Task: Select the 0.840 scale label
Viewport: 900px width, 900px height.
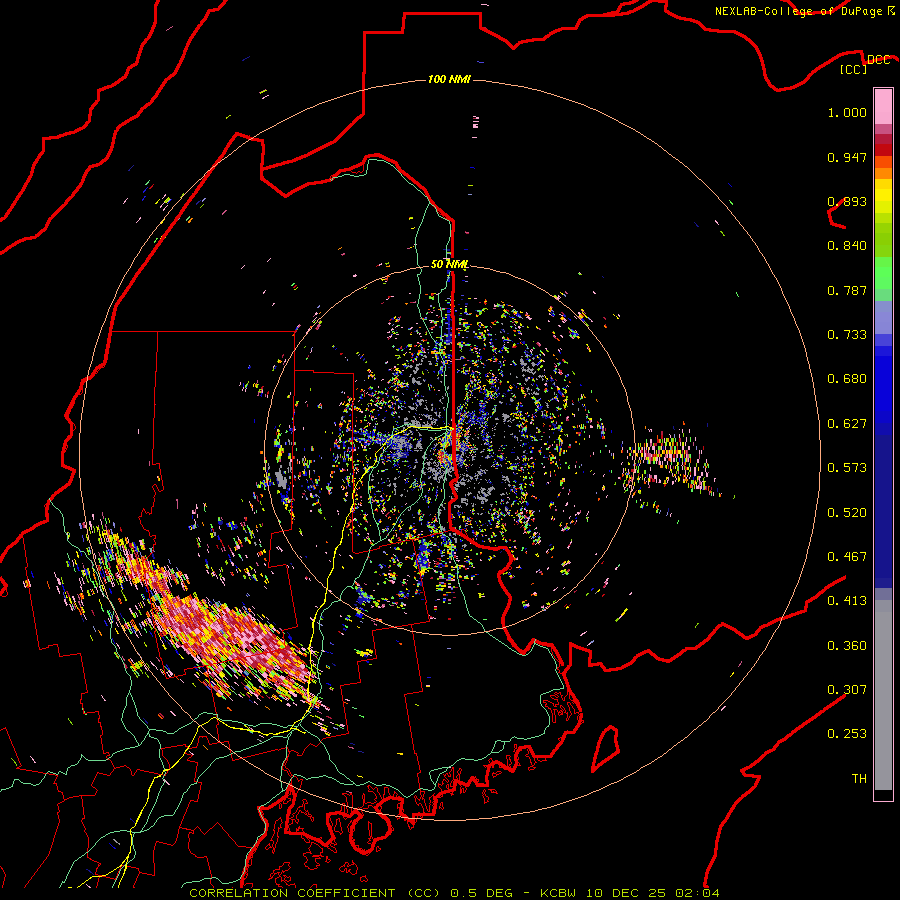Action: [x=847, y=246]
